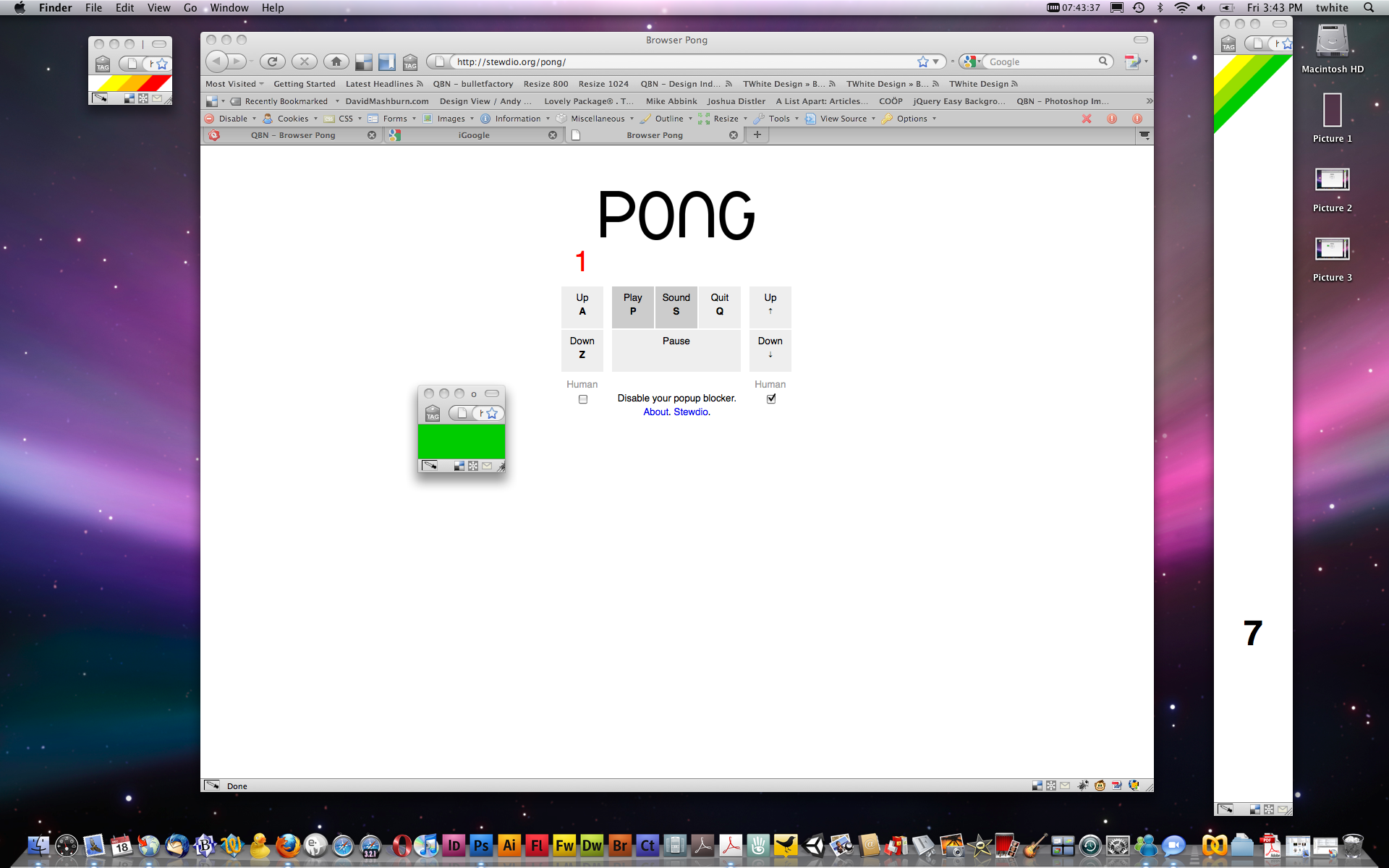Uncheck the right player Human checkbox
Screen dimensions: 1389x868
(x=770, y=399)
